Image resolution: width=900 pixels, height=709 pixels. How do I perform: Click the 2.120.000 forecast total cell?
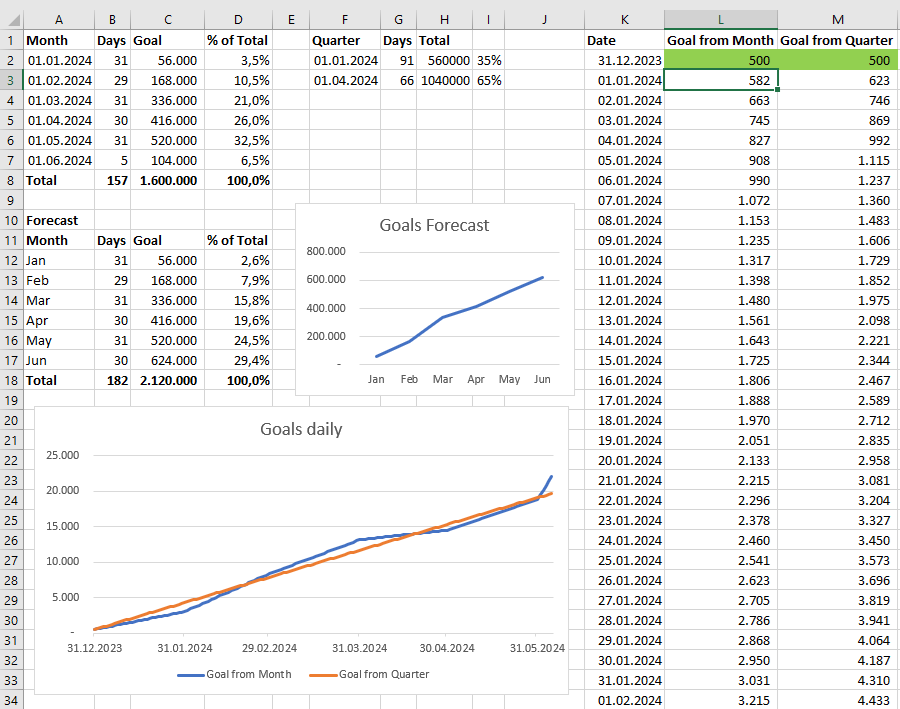(168, 380)
